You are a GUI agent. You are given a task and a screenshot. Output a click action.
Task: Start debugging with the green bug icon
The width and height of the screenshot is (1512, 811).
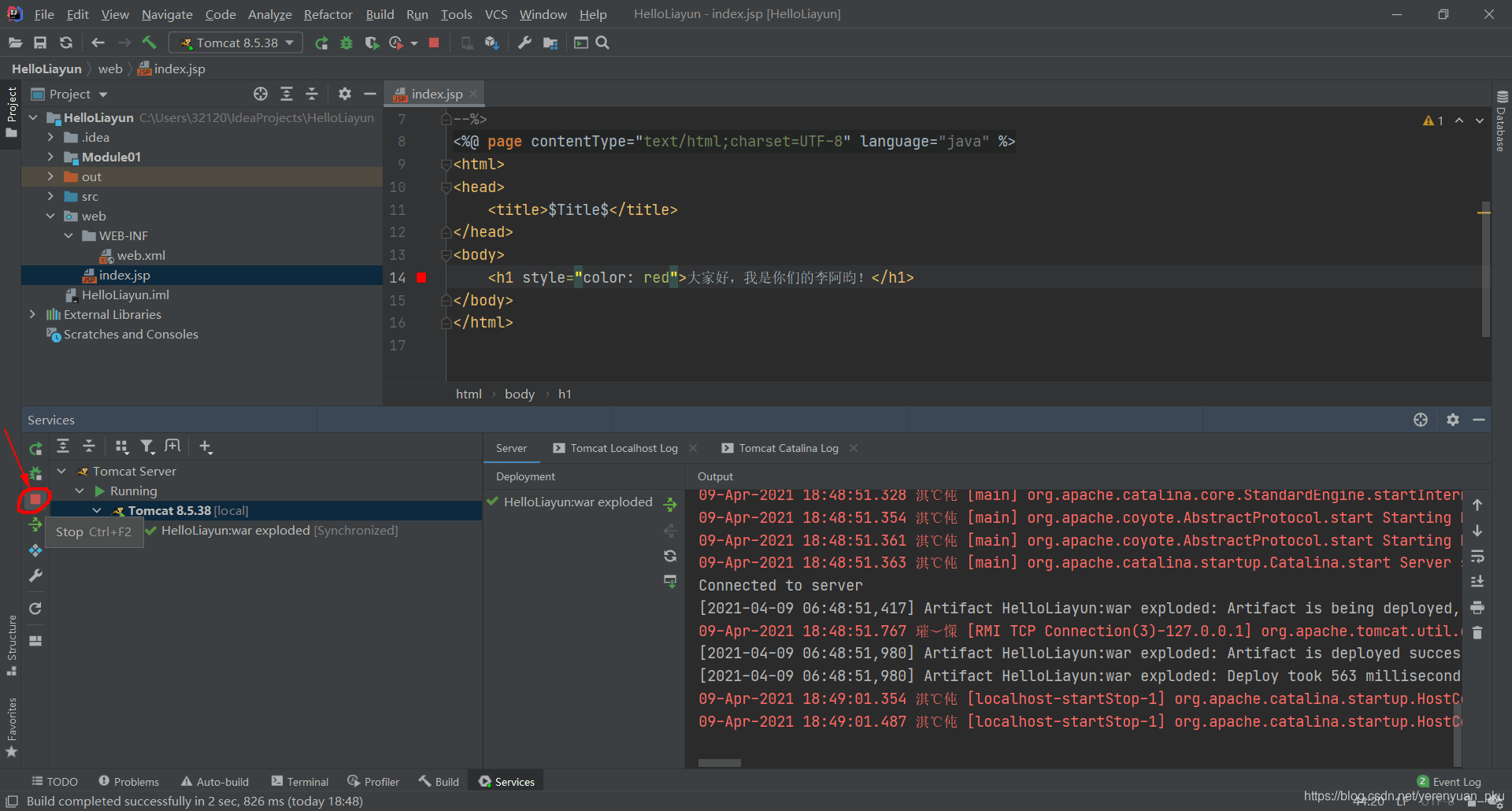pyautogui.click(x=346, y=43)
